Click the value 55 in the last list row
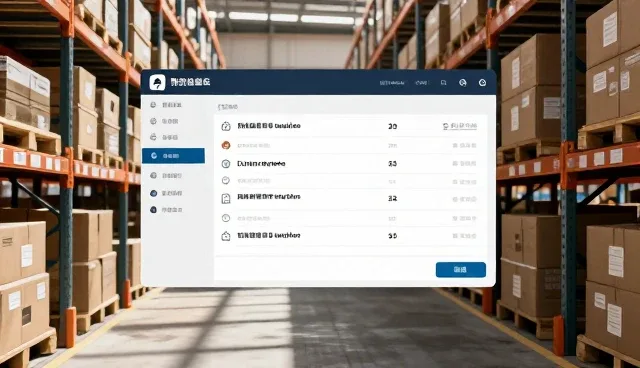This screenshot has height=368, width=640. coord(392,236)
